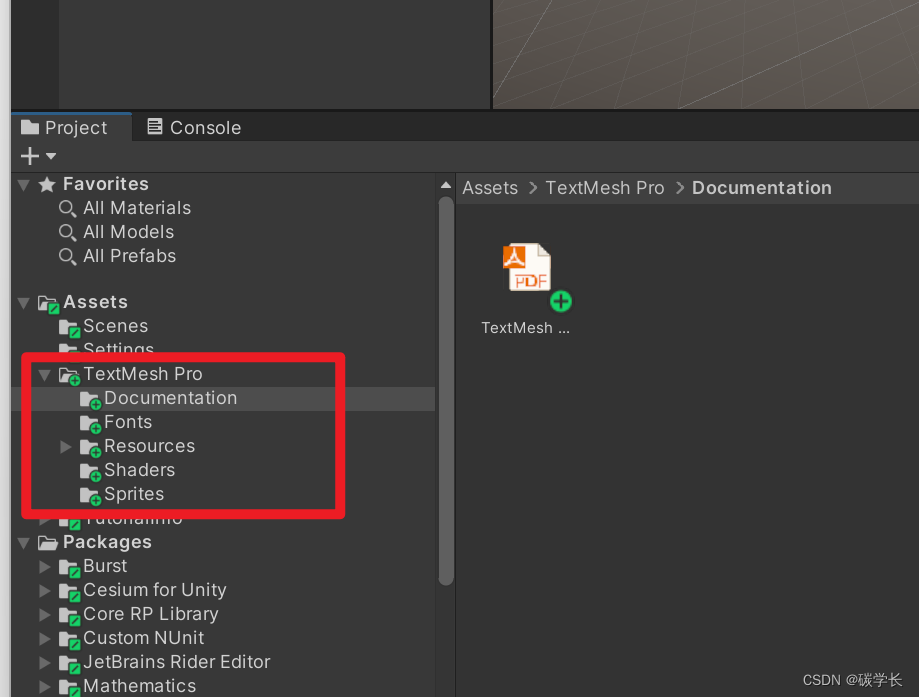Viewport: 919px width, 697px height.
Task: Click the Documentation folder icon in tree
Action: click(x=90, y=400)
